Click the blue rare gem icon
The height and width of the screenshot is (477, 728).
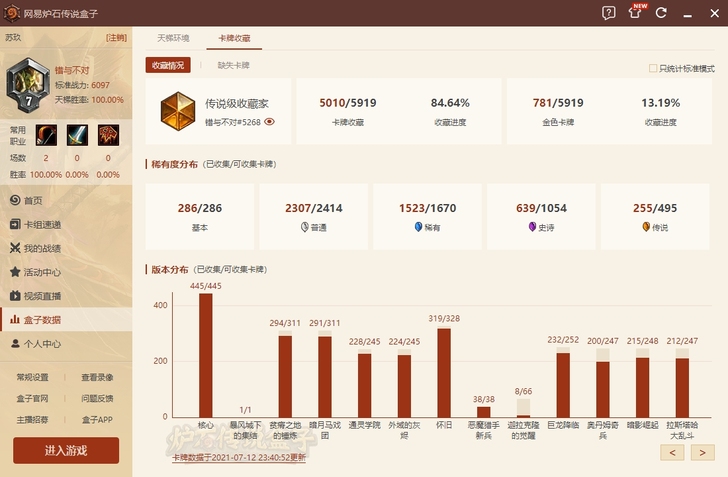418,227
